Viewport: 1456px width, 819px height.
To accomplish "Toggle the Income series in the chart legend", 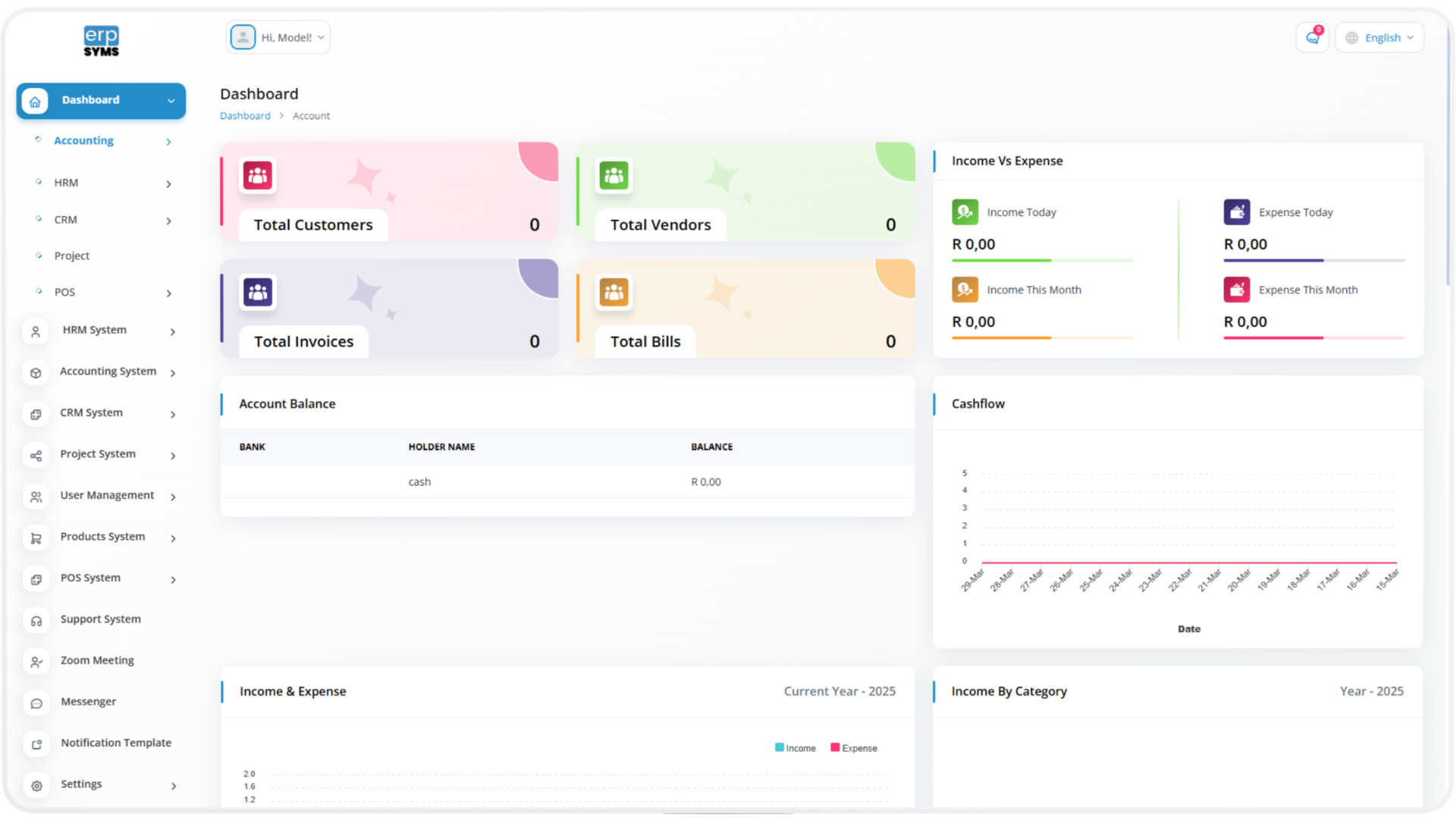I will coord(795,748).
